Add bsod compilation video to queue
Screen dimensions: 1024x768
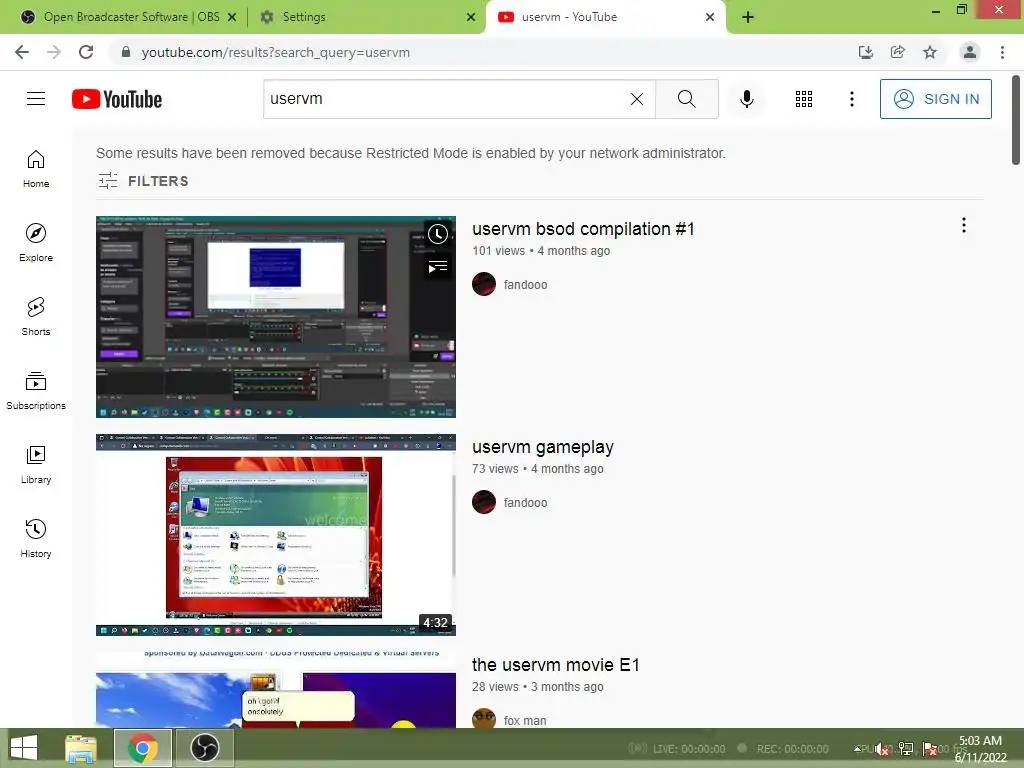(x=438, y=266)
